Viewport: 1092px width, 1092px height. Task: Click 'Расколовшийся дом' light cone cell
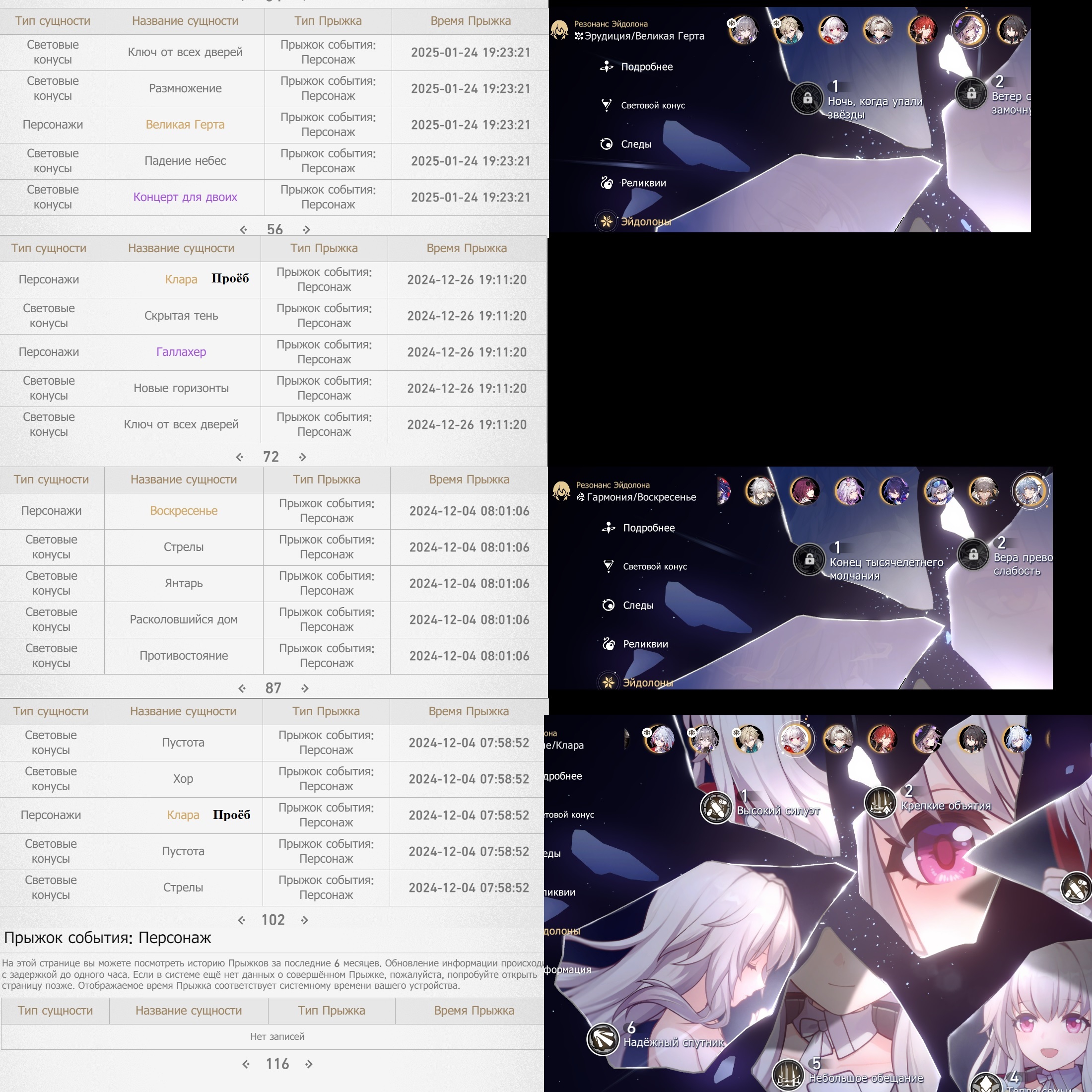(x=184, y=619)
